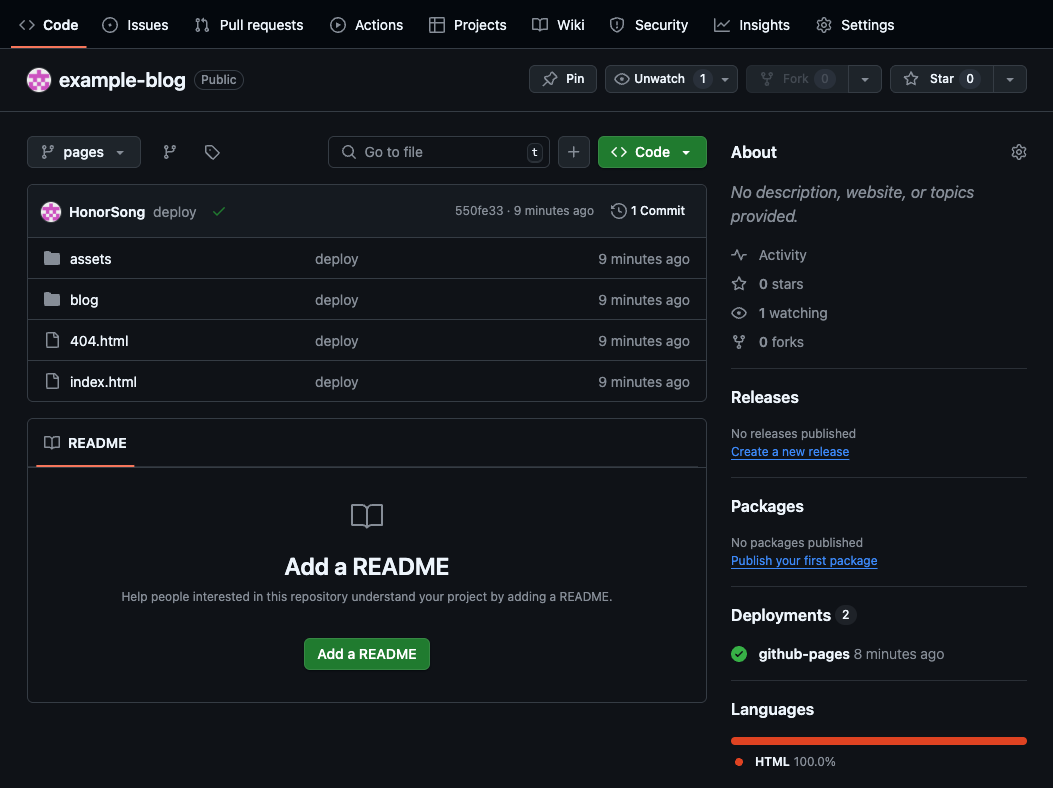Open the green Code clone dropdown
Viewport: 1053px width, 788px height.
tap(652, 152)
